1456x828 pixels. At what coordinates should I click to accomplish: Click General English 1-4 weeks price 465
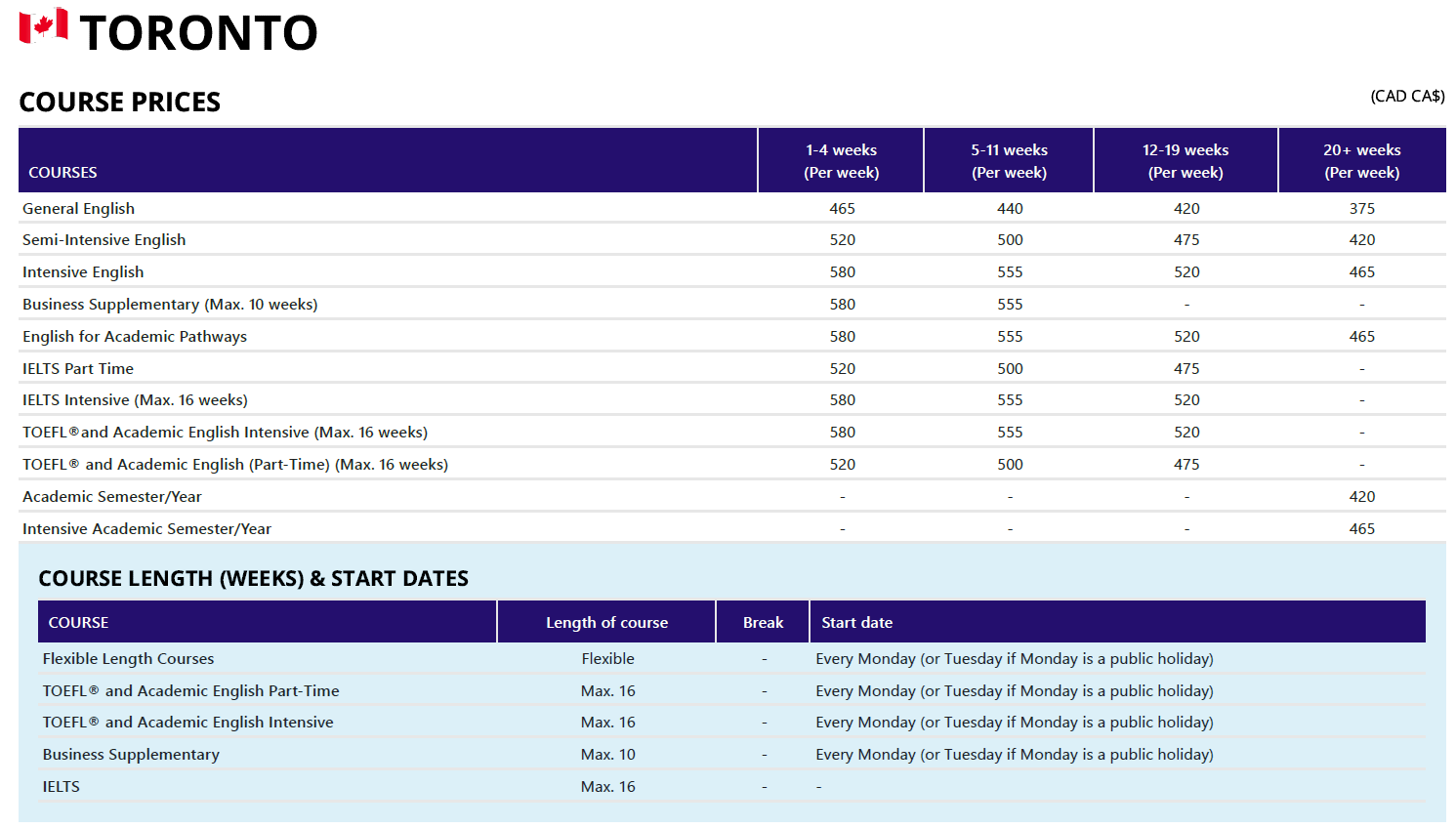pyautogui.click(x=842, y=209)
